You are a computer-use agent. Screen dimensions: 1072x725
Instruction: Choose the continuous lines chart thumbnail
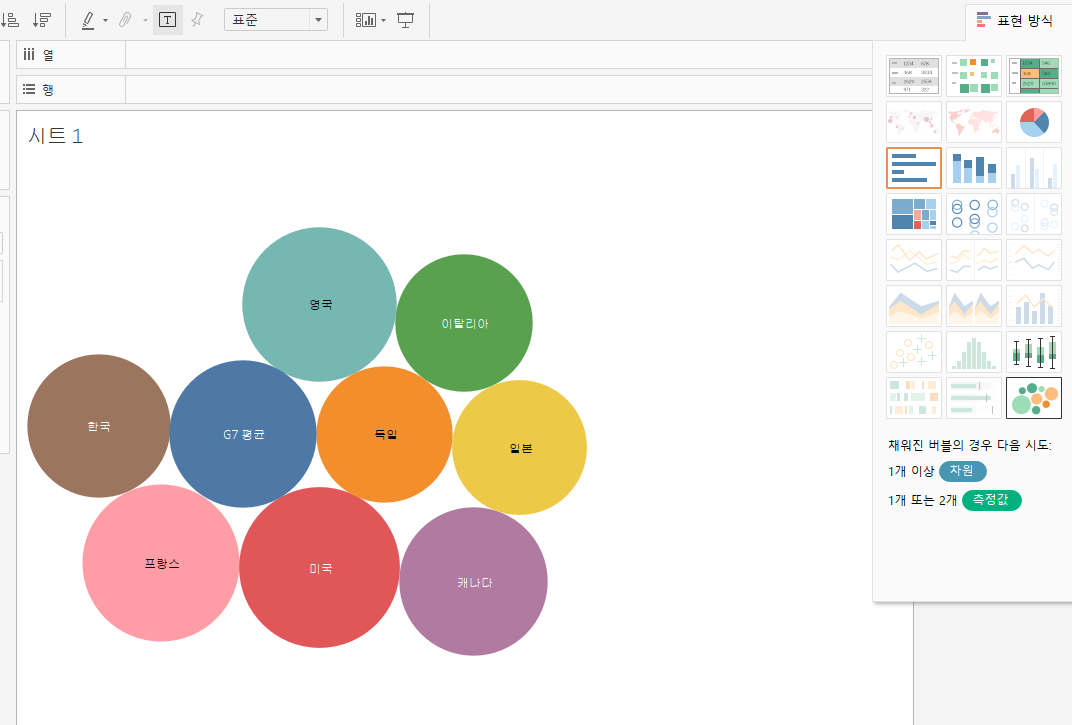click(x=913, y=259)
